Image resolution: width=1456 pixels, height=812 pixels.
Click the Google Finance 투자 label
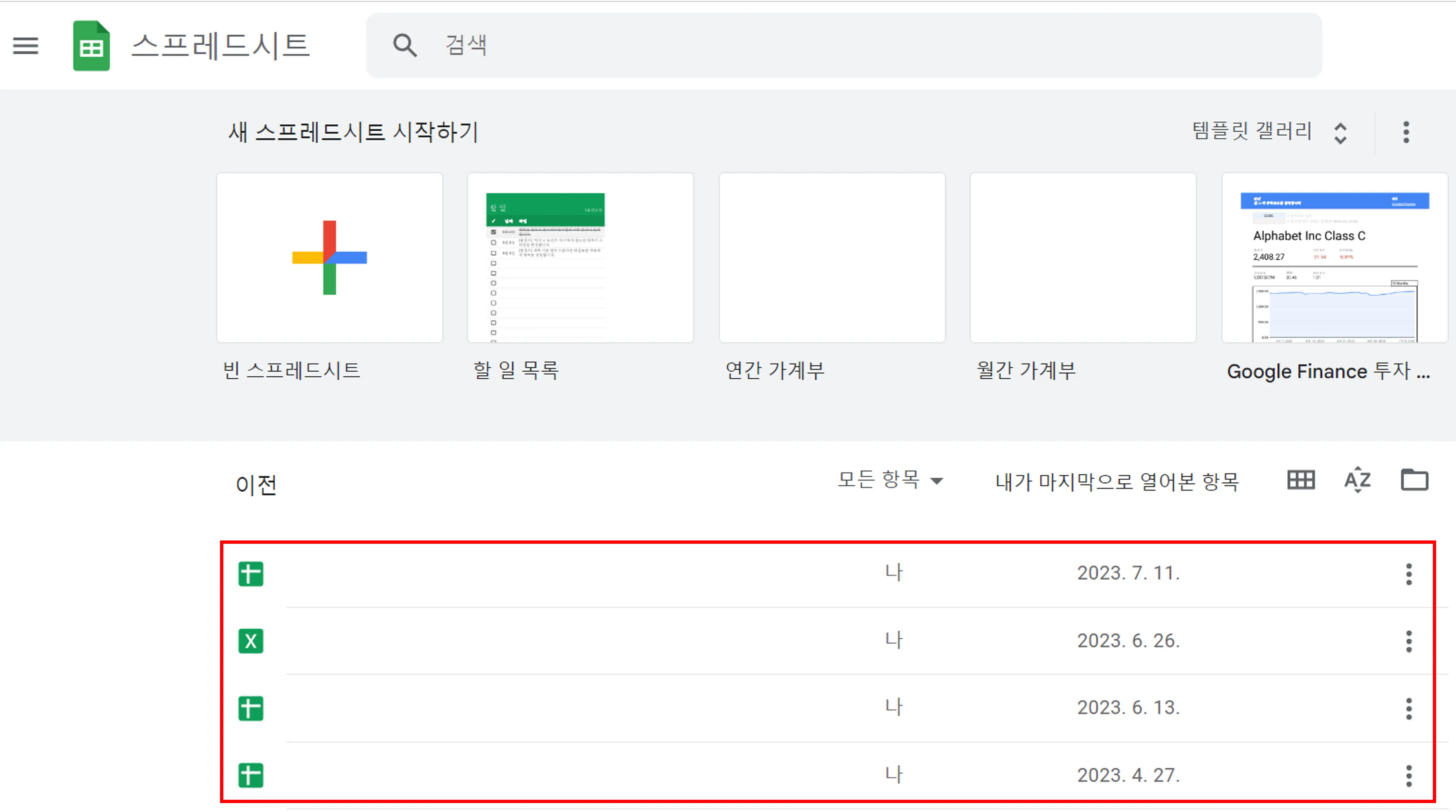click(1328, 371)
